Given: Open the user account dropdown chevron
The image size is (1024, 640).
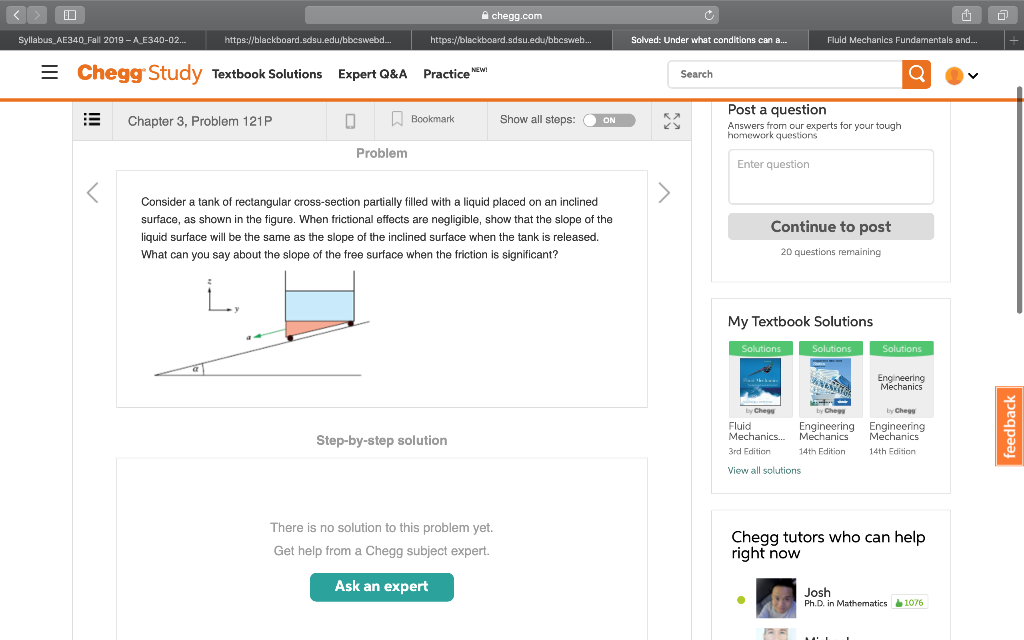Looking at the screenshot, I should (x=975, y=75).
